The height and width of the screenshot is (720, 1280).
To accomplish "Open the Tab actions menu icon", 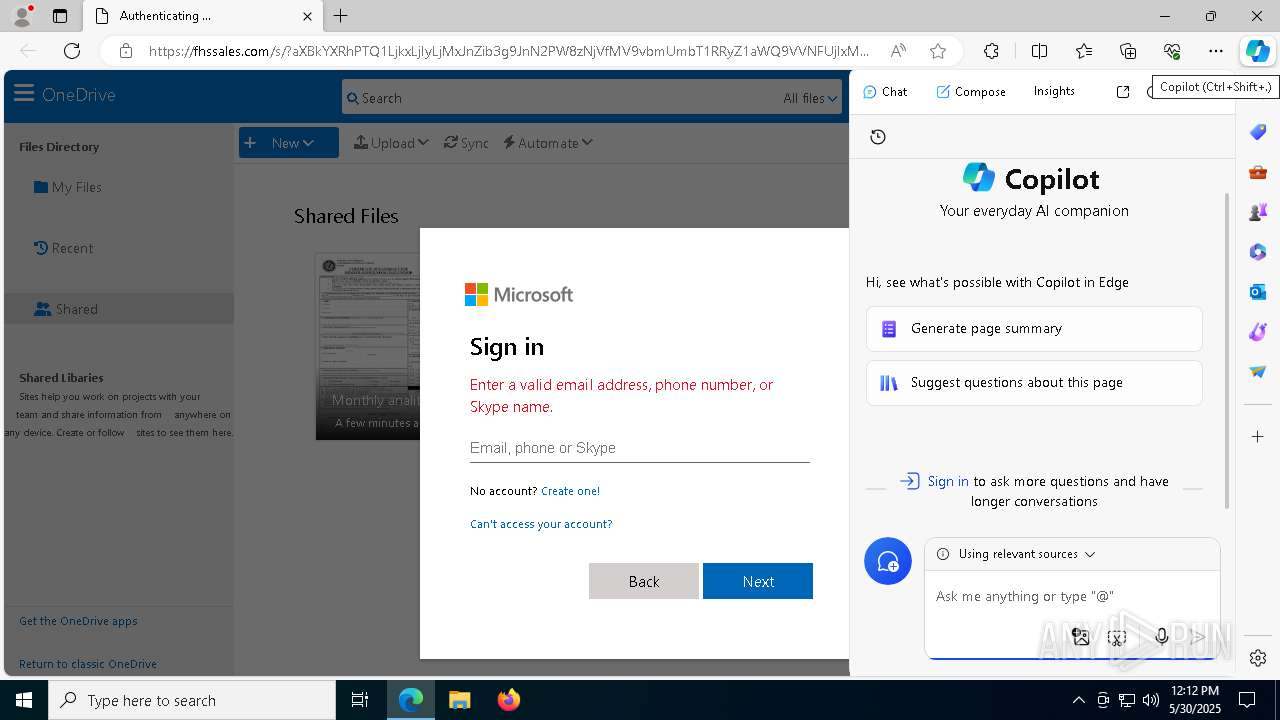I will (60, 16).
